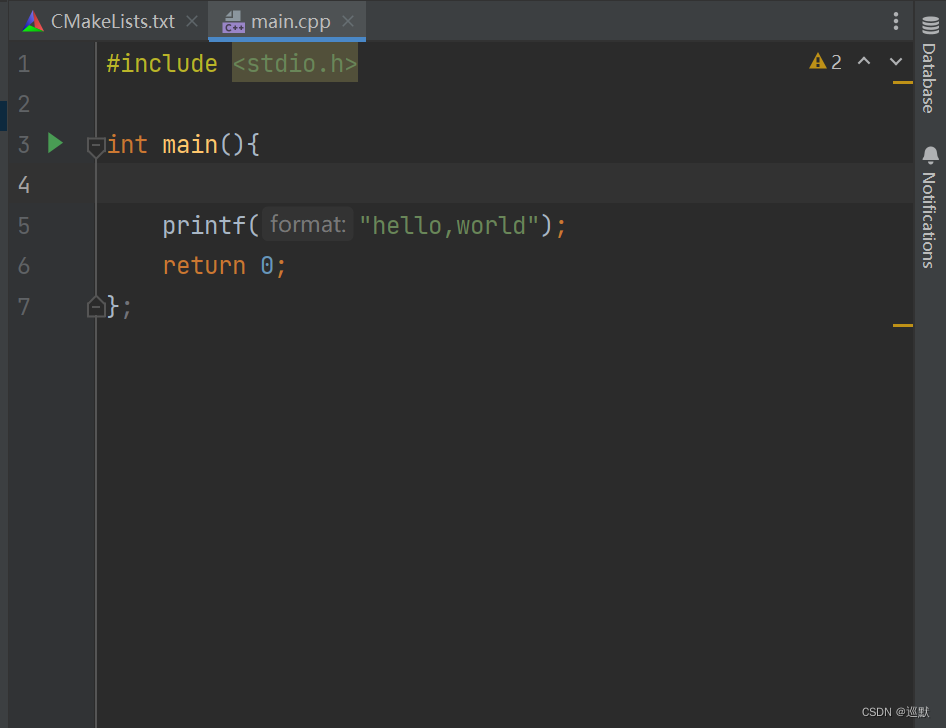Click the lower warning stripe in scrollbar
Image resolution: width=946 pixels, height=728 pixels.
tap(903, 326)
